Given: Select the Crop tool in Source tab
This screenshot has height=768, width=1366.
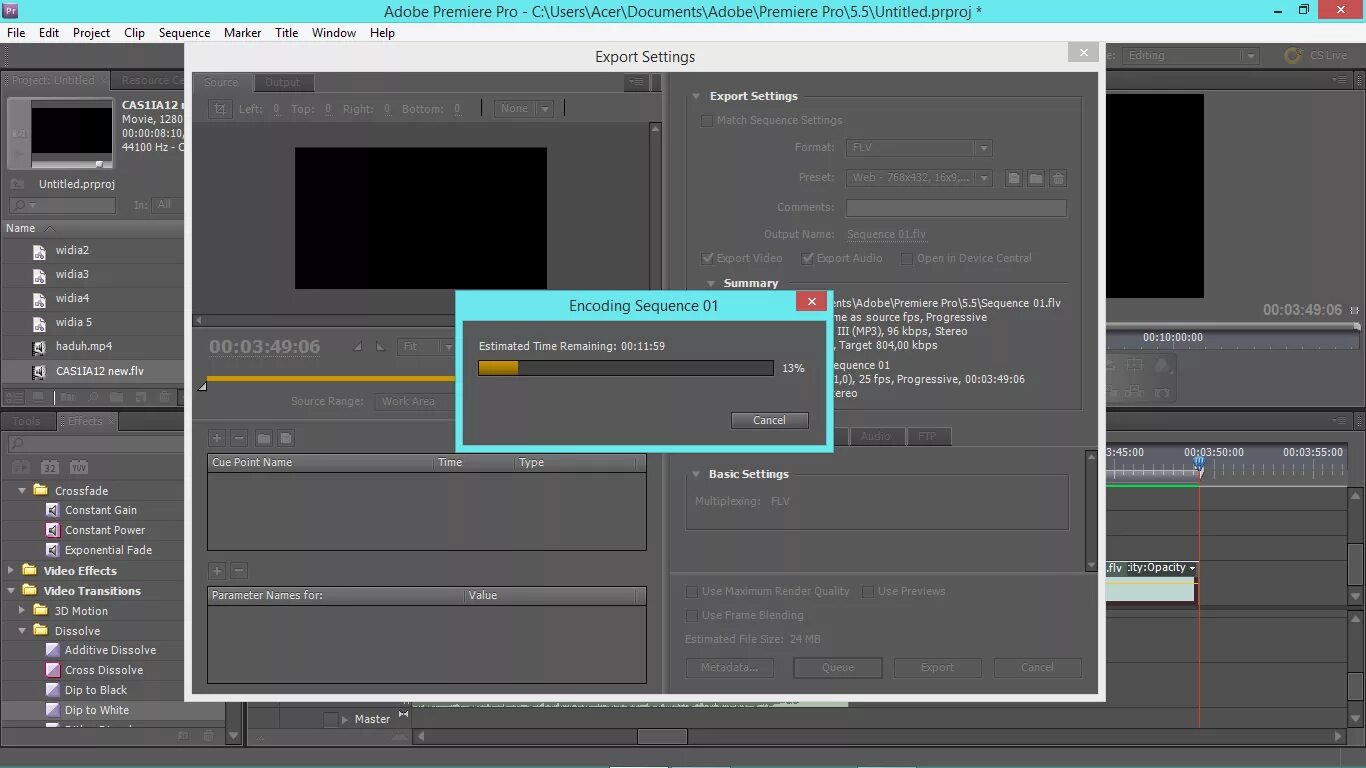Looking at the screenshot, I should point(221,109).
